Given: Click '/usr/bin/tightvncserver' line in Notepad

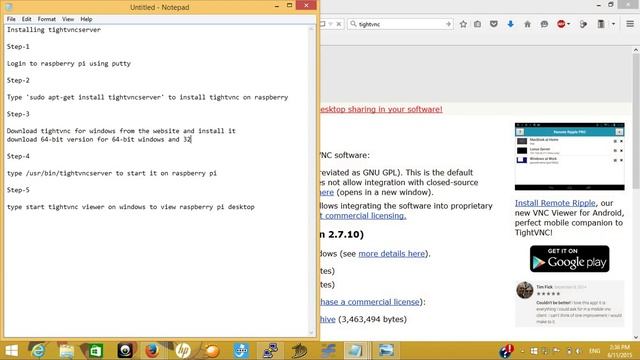Looking at the screenshot, I should pyautogui.click(x=112, y=173).
